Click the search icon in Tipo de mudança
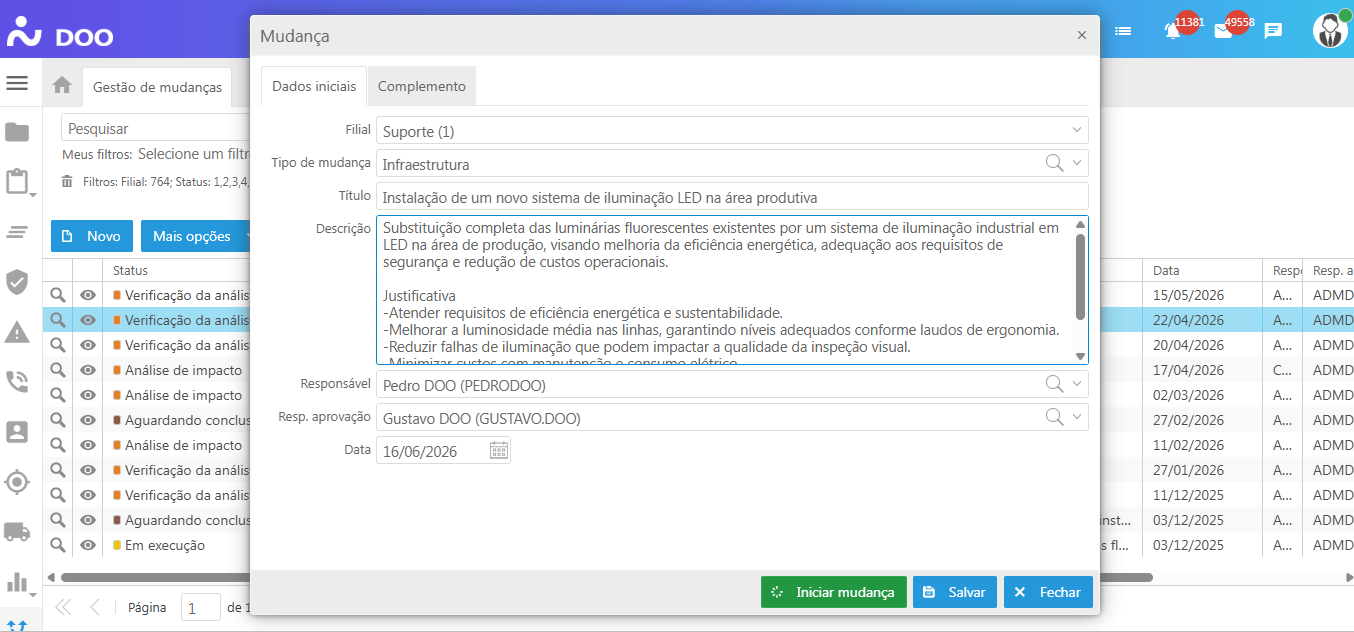 point(1054,163)
